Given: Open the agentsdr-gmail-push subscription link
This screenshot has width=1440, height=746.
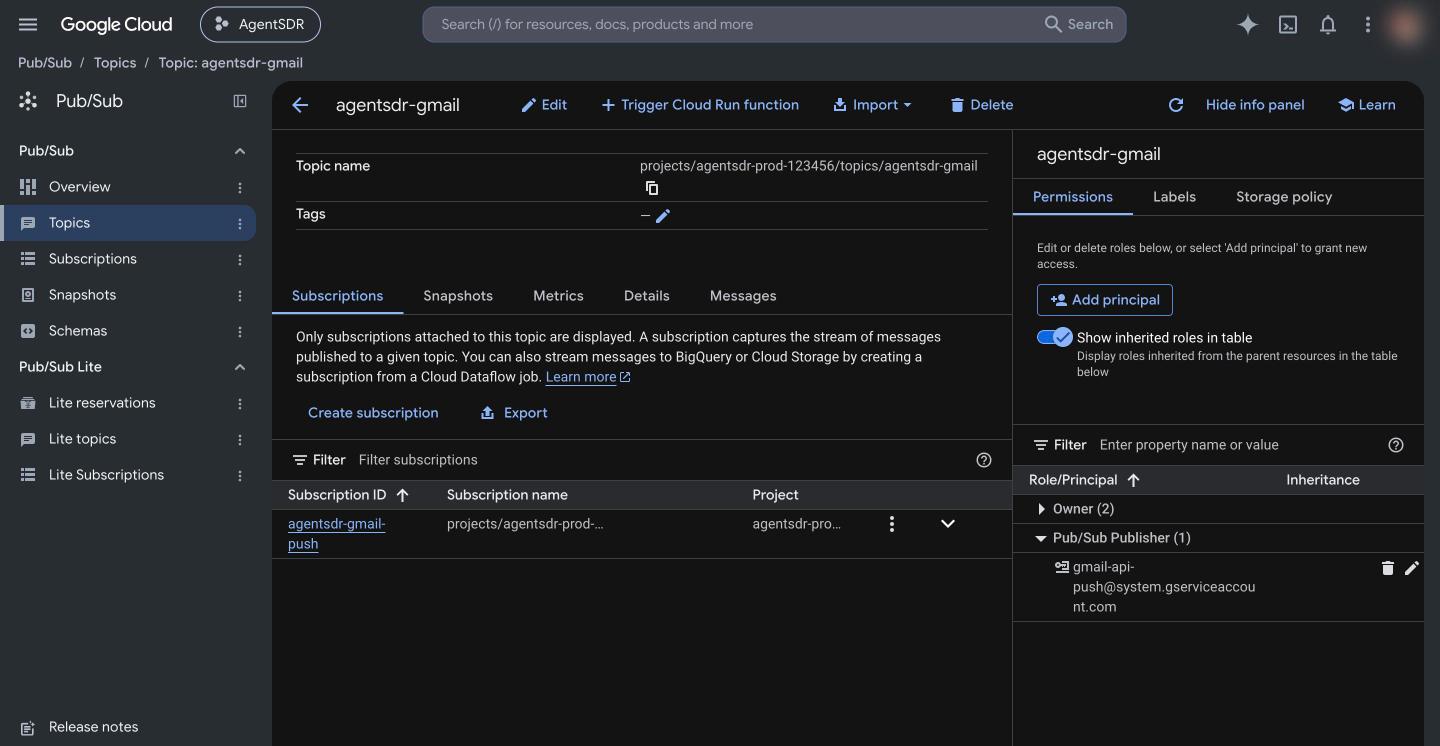Looking at the screenshot, I should tap(337, 534).
